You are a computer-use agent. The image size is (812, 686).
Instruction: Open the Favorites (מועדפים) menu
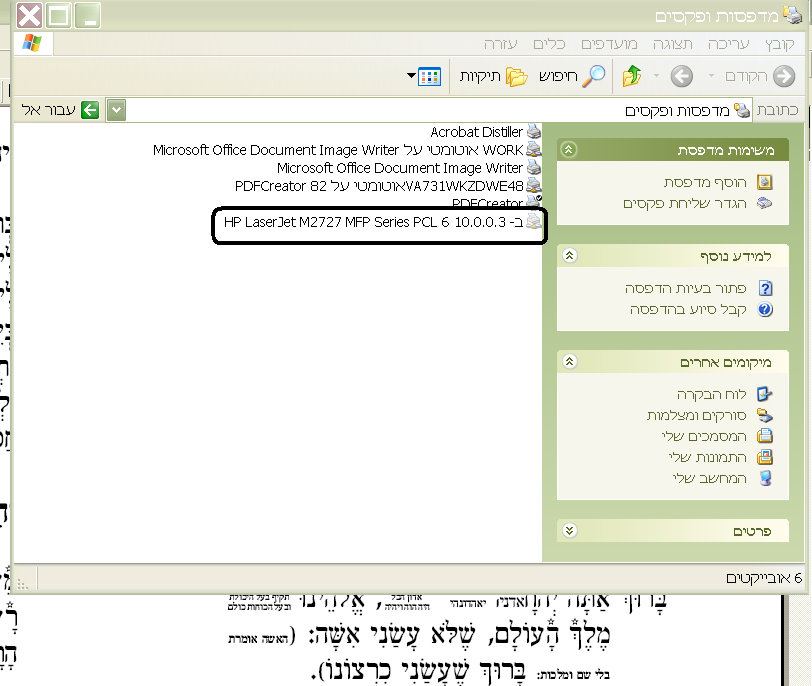pos(609,45)
